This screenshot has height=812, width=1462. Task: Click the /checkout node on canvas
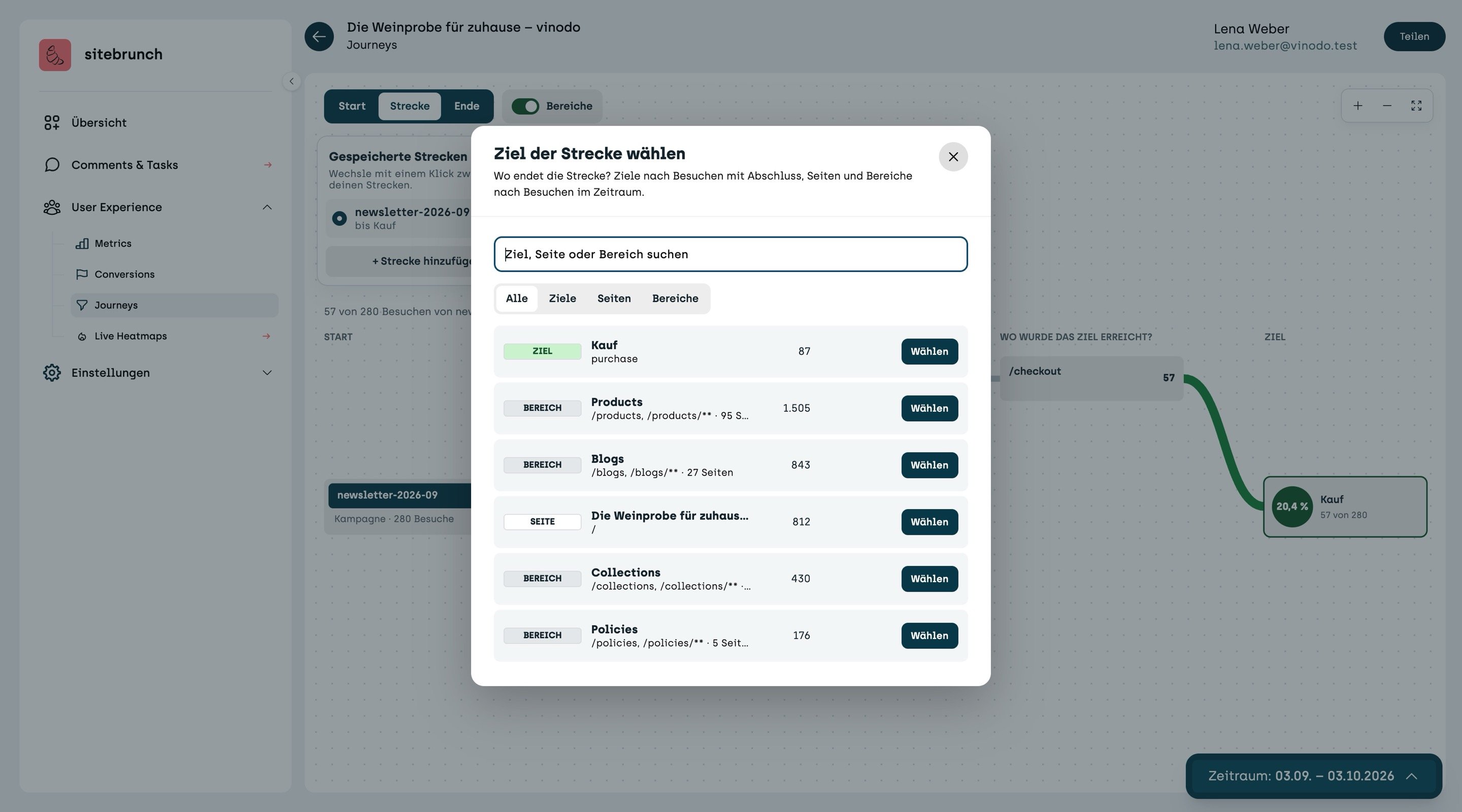click(x=1091, y=378)
